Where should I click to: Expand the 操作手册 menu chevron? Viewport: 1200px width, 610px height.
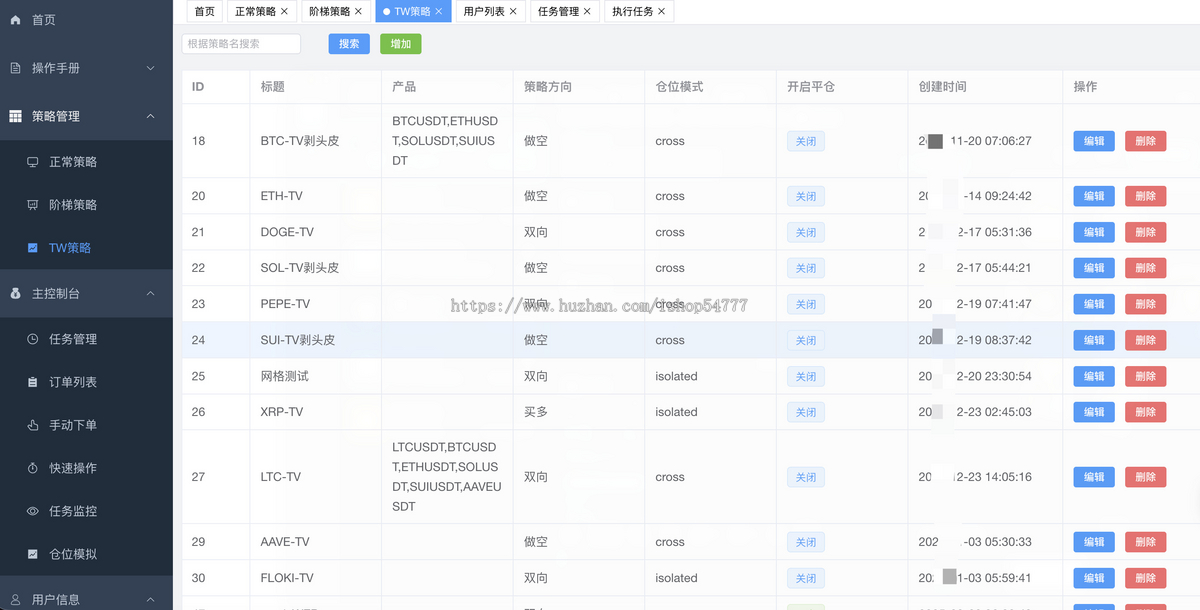click(151, 68)
